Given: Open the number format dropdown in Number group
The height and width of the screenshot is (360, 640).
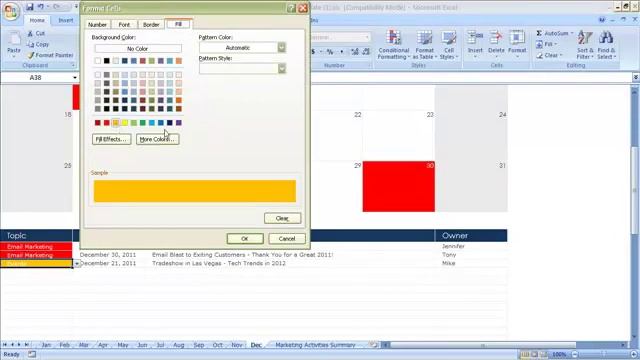Looking at the screenshot, I should (367, 37).
